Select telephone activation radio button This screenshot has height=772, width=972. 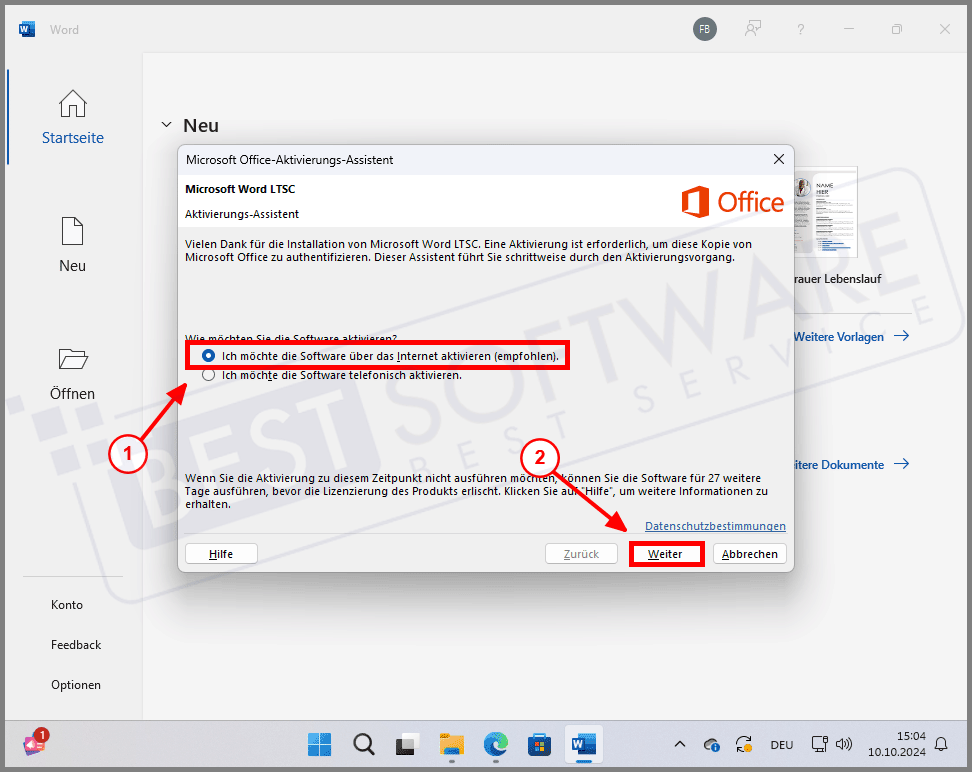pos(208,375)
